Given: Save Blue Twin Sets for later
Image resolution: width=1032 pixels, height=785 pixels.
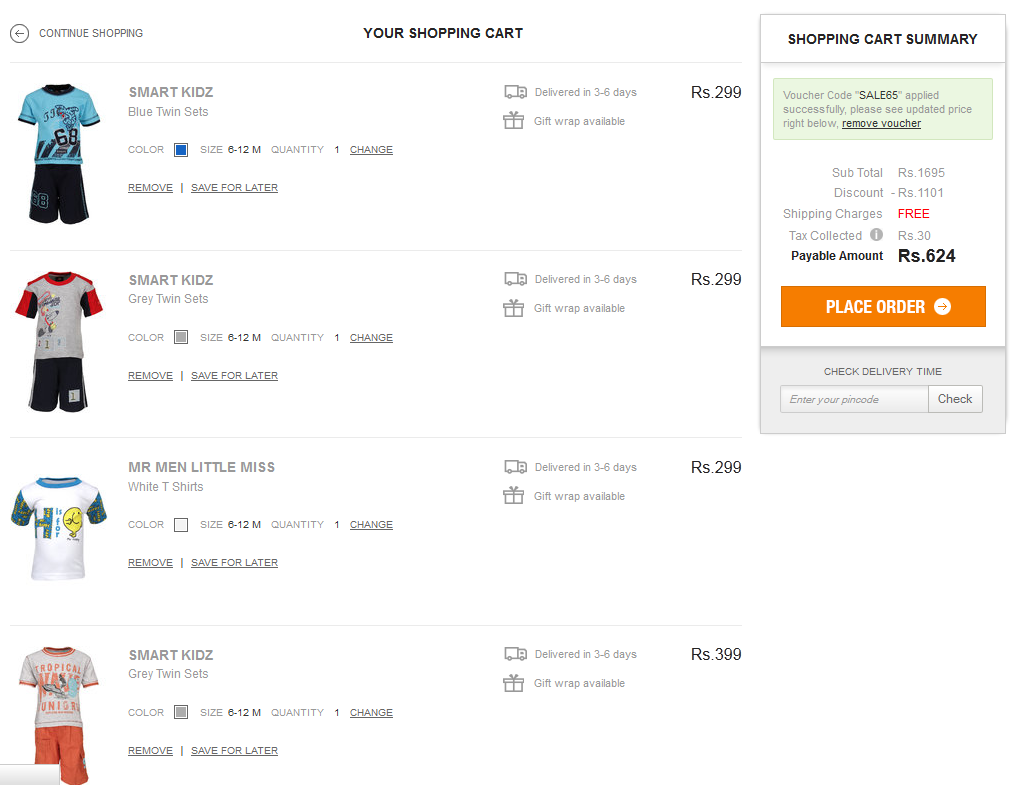Looking at the screenshot, I should 234,188.
